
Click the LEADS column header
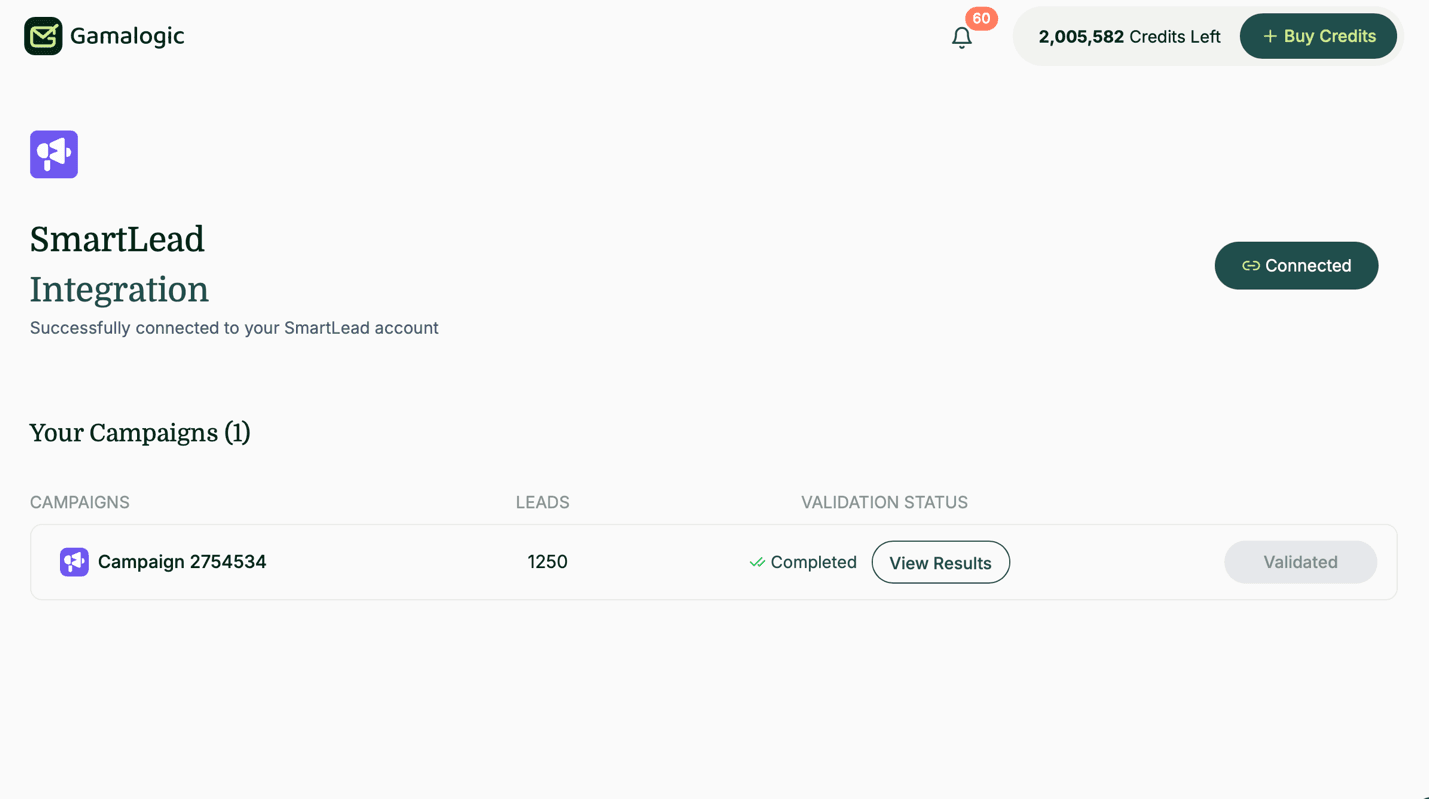pos(542,502)
